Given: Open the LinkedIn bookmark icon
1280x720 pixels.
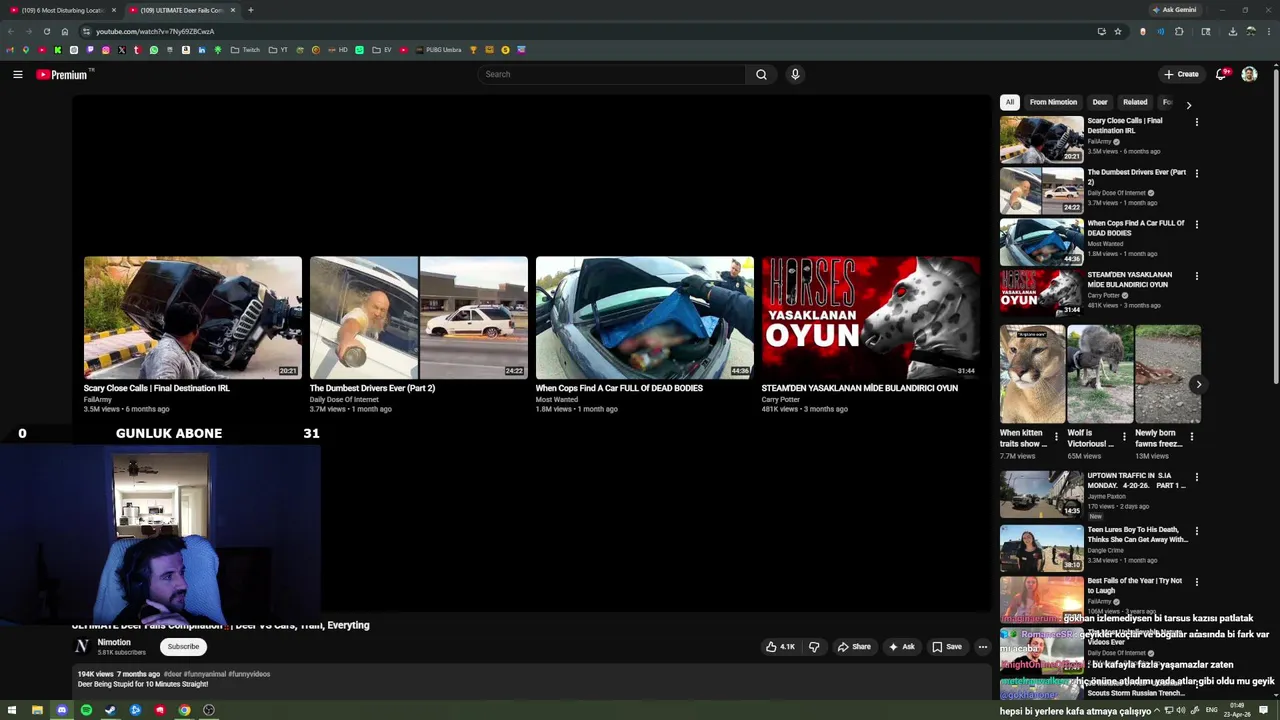Looking at the screenshot, I should click(202, 50).
